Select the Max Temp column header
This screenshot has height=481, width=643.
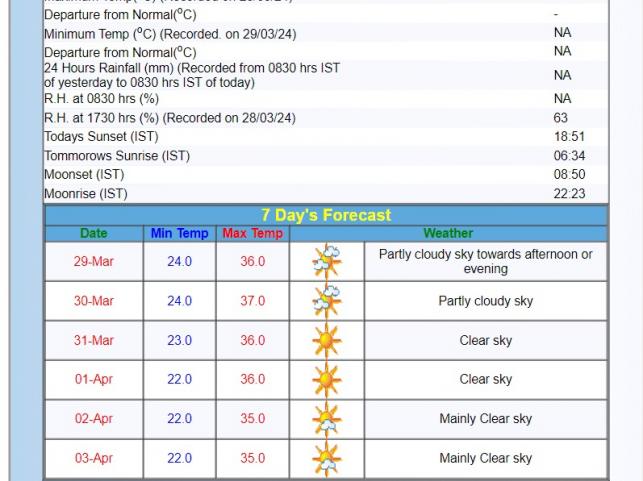click(x=252, y=233)
